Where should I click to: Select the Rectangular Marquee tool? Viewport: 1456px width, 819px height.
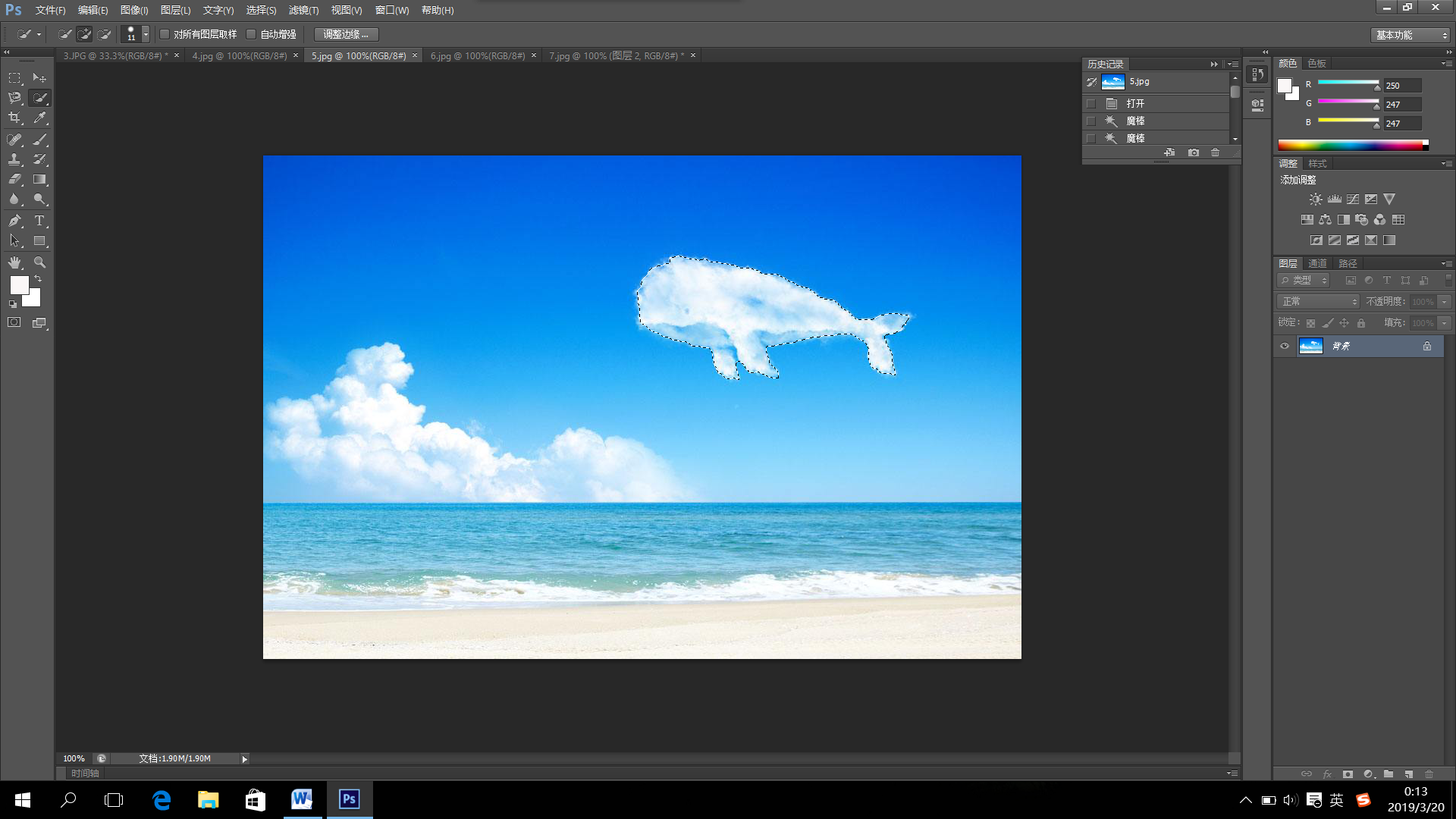[x=14, y=78]
